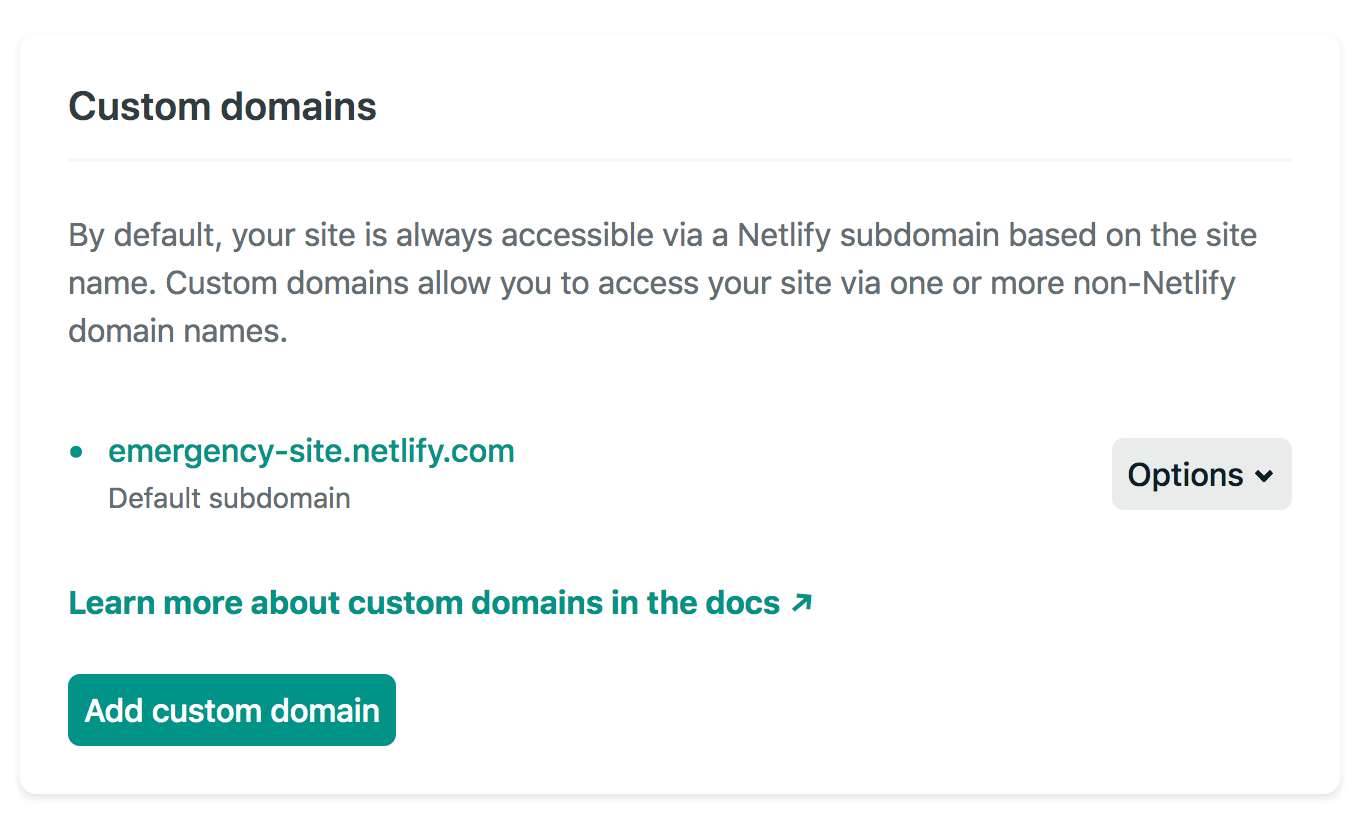This screenshot has height=822, width=1364.
Task: Open the emergency-site.netlify.com domain link
Action: (311, 451)
